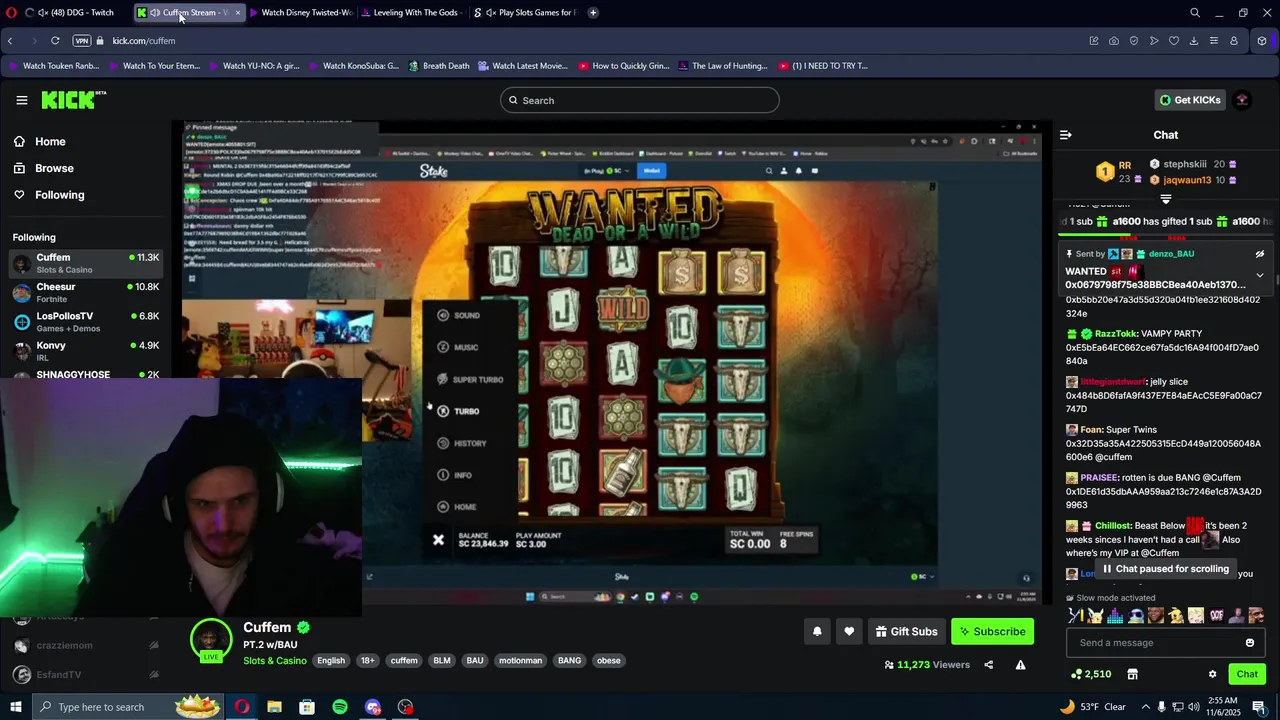Click the English language tag

pos(331,661)
